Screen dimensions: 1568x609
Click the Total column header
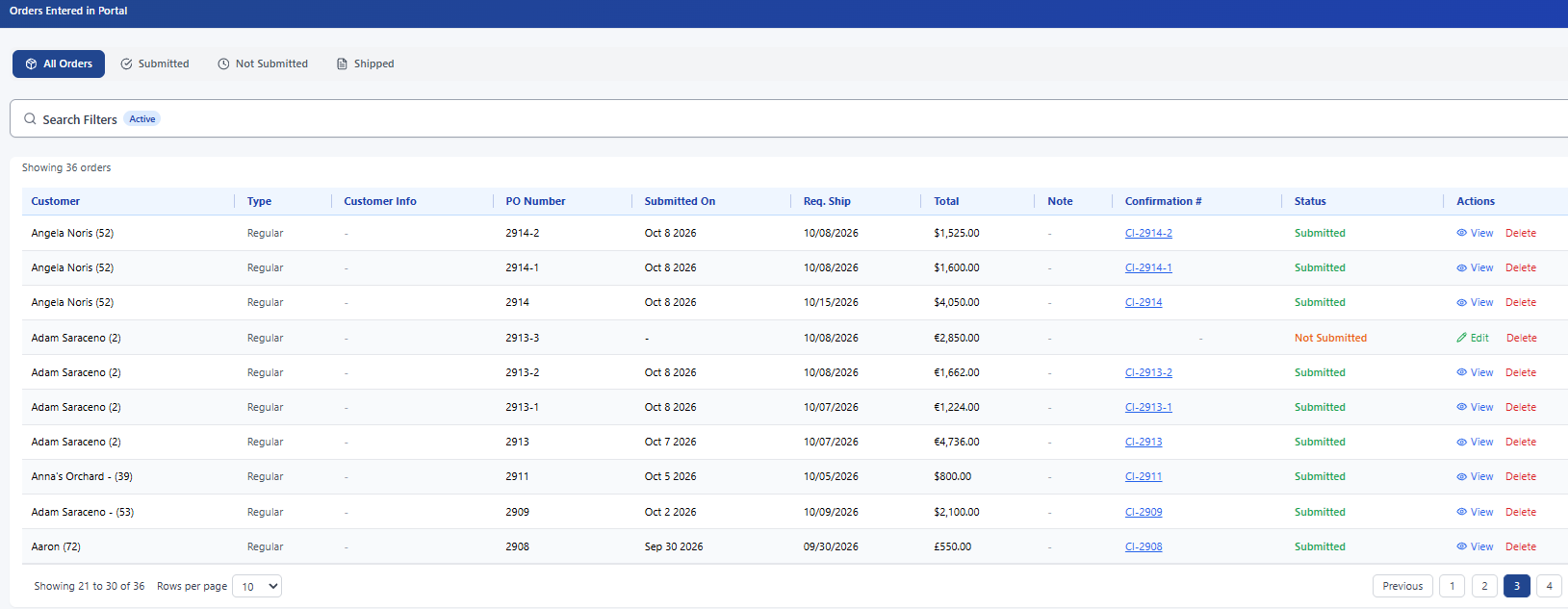946,201
